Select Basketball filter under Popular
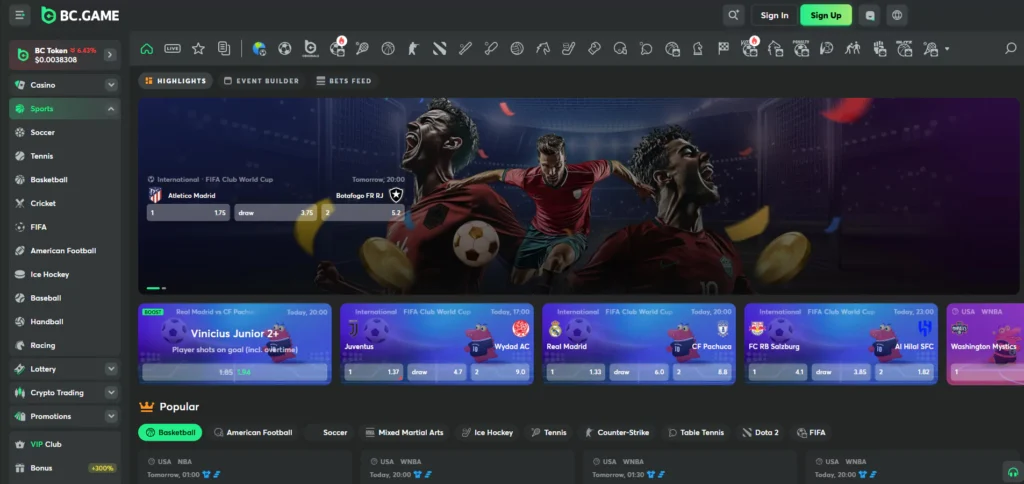This screenshot has width=1024, height=484. pyautogui.click(x=170, y=432)
